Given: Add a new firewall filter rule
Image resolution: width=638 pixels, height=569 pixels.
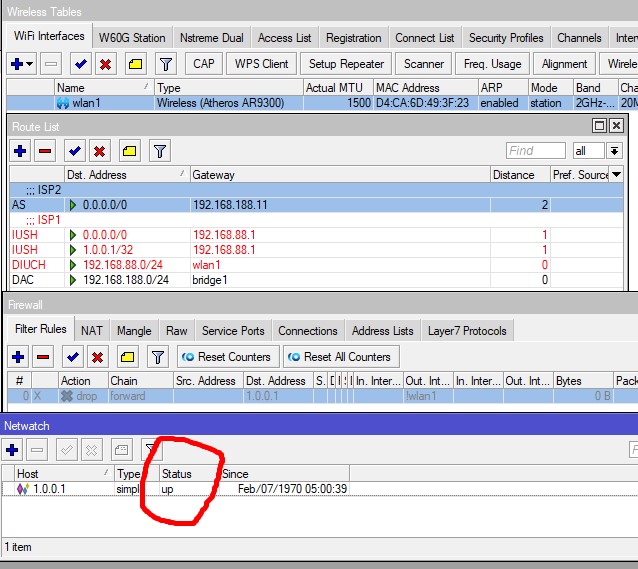Looking at the screenshot, I should [18, 357].
